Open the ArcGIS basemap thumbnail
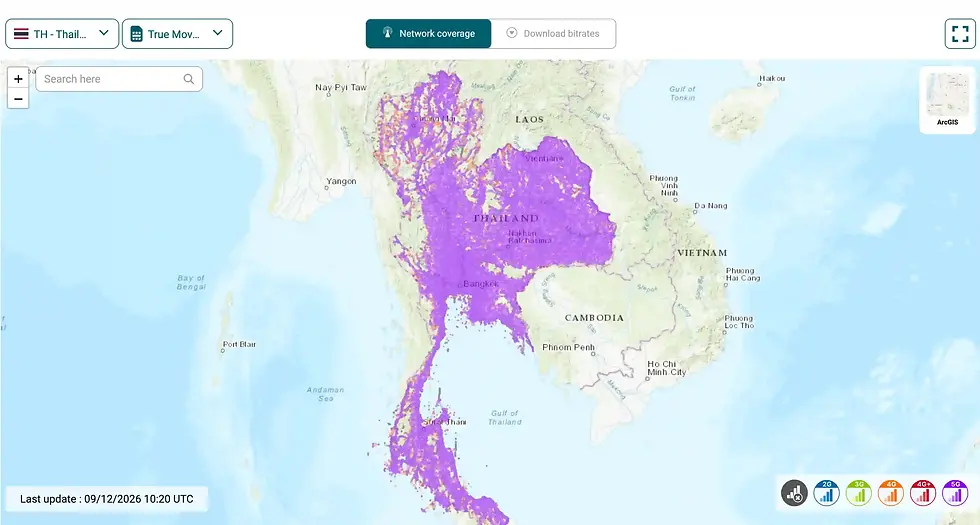This screenshot has height=525, width=980. pyautogui.click(x=948, y=100)
